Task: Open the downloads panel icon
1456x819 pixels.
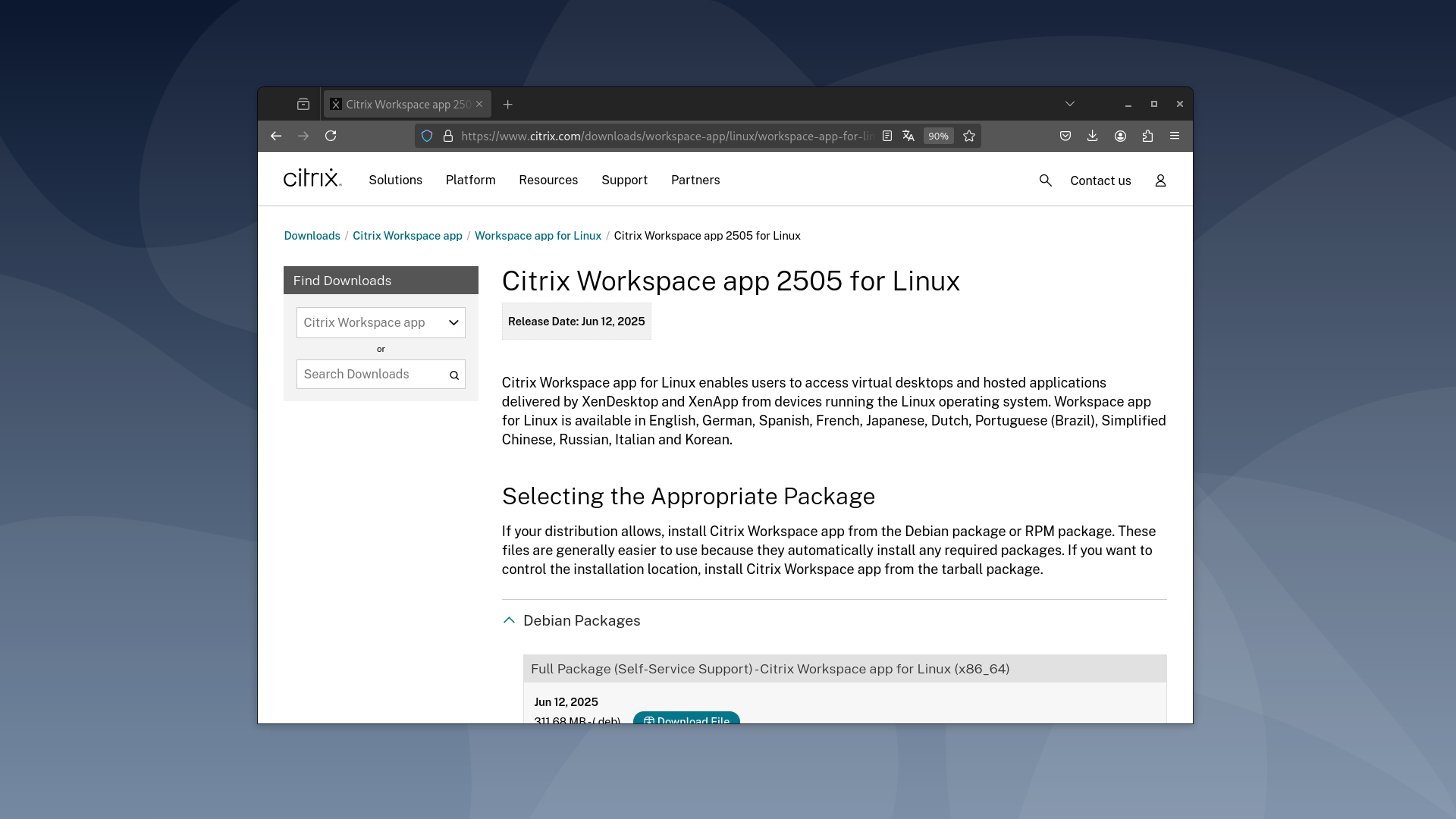Action: [1093, 136]
